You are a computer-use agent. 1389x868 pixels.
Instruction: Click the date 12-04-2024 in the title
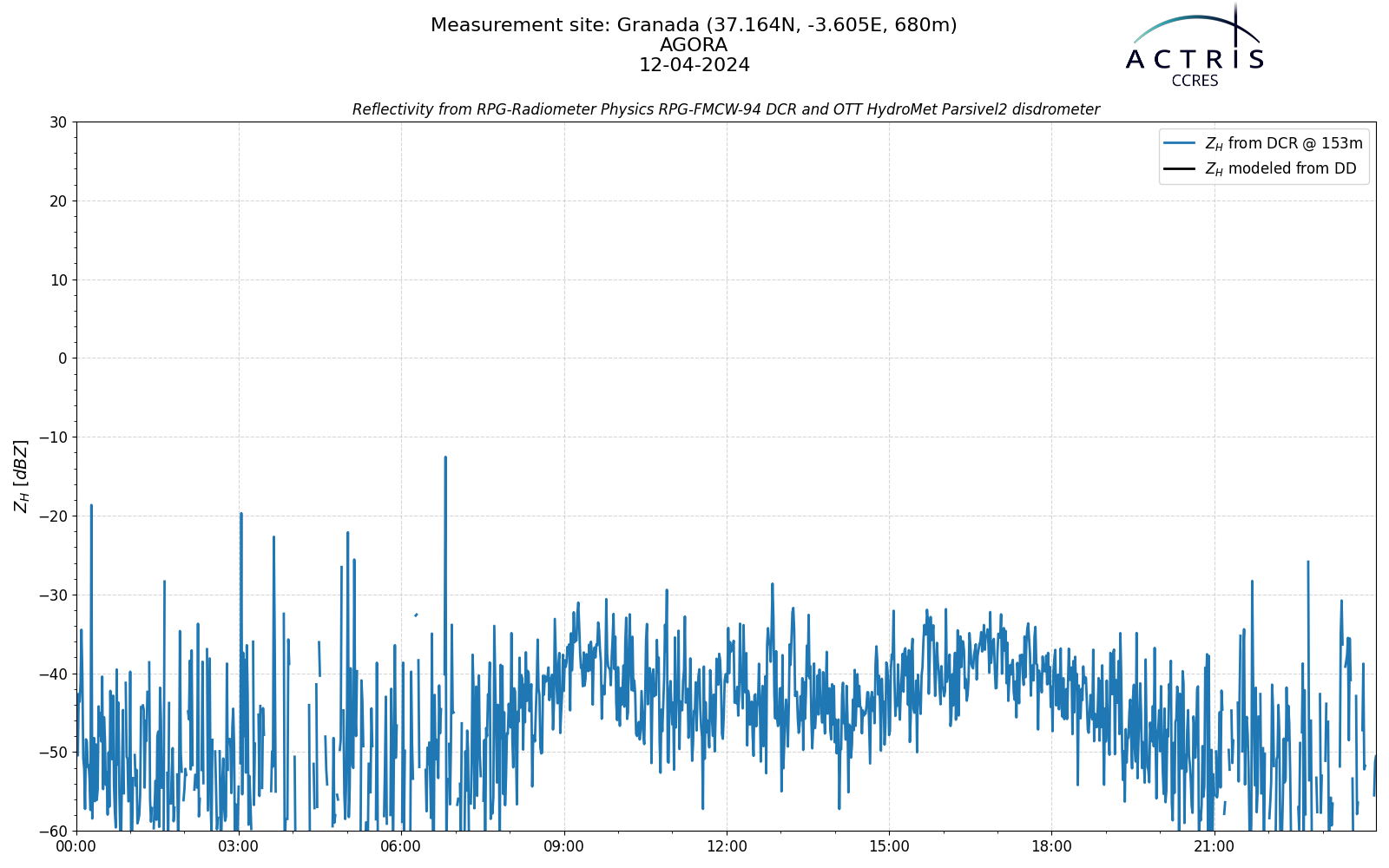click(694, 65)
